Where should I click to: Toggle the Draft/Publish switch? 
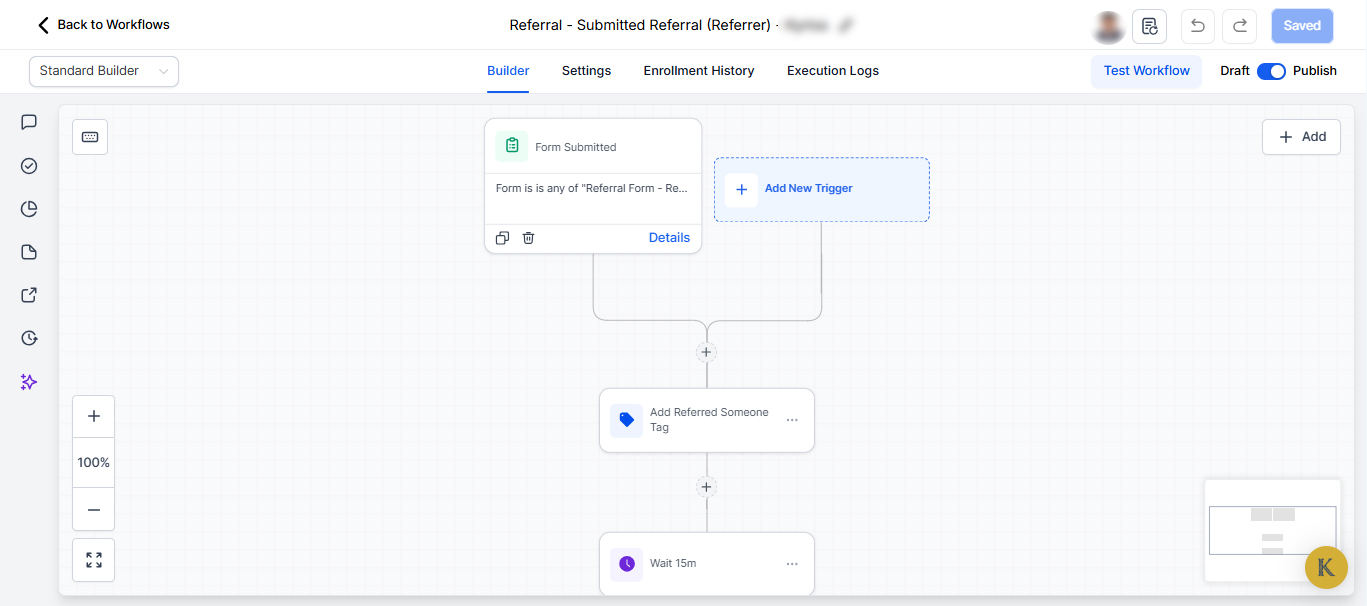[1271, 71]
